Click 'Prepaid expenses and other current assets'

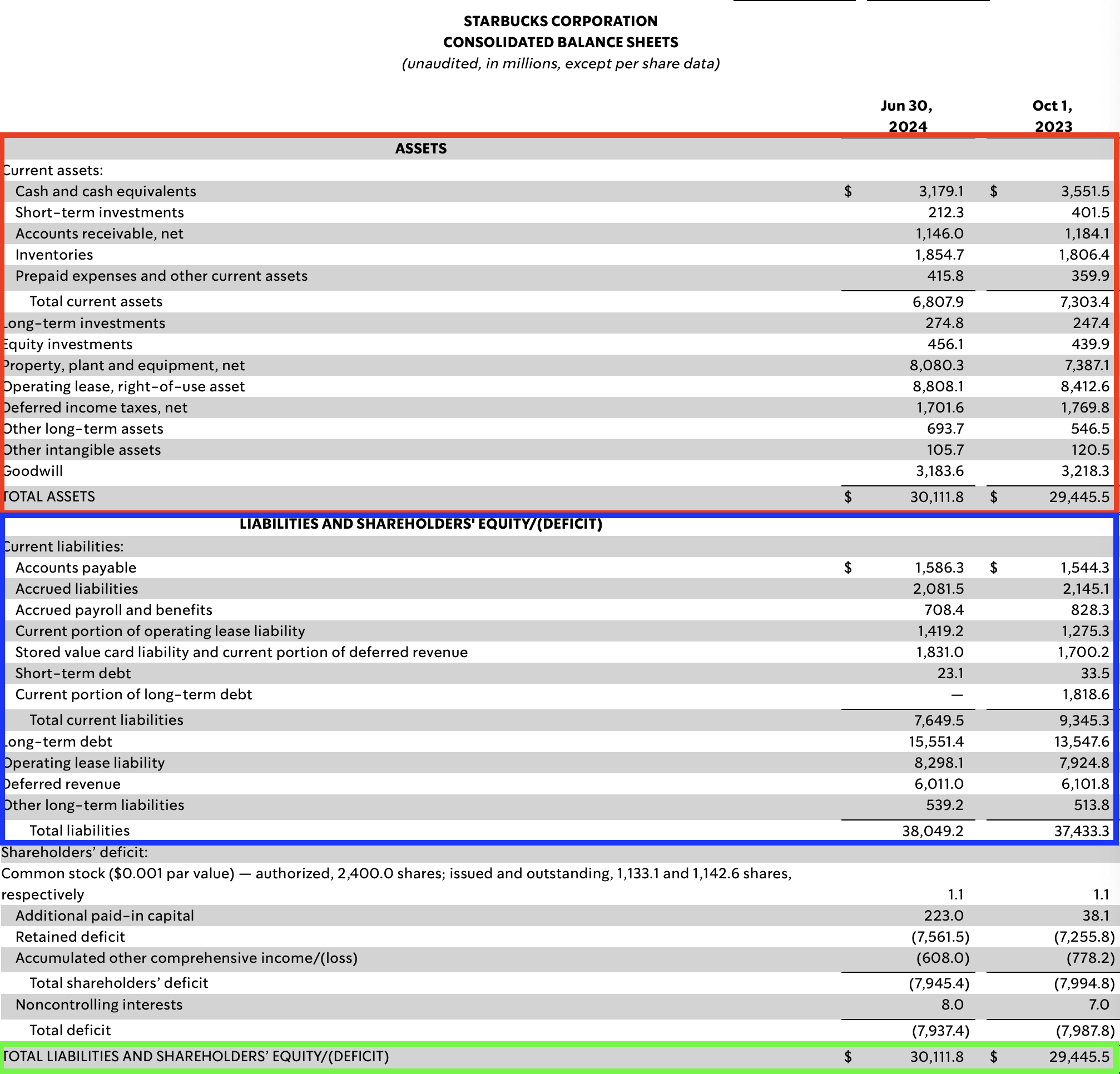161,276
